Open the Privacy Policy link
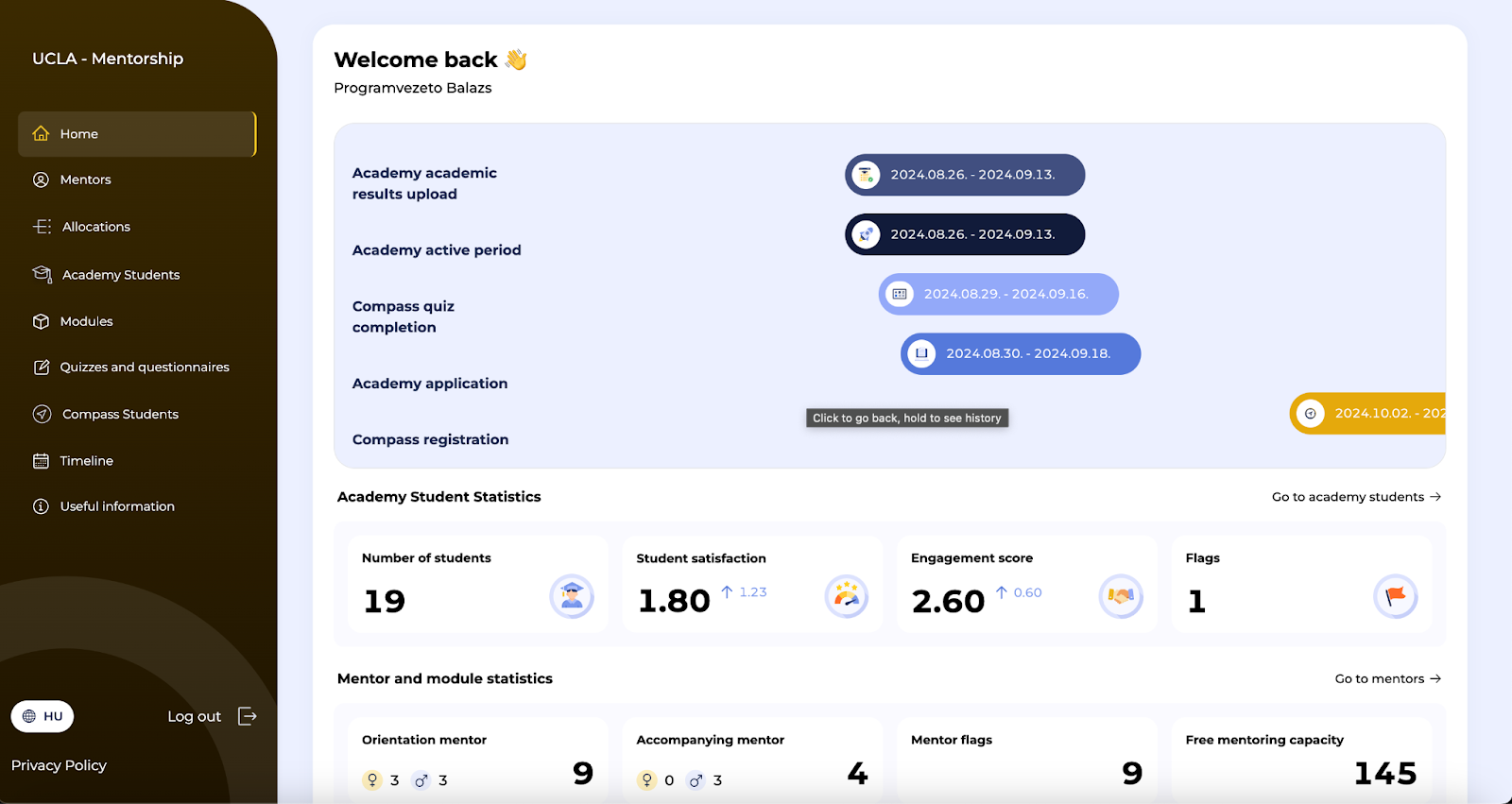Screen dimensions: 1512x804 tap(59, 765)
